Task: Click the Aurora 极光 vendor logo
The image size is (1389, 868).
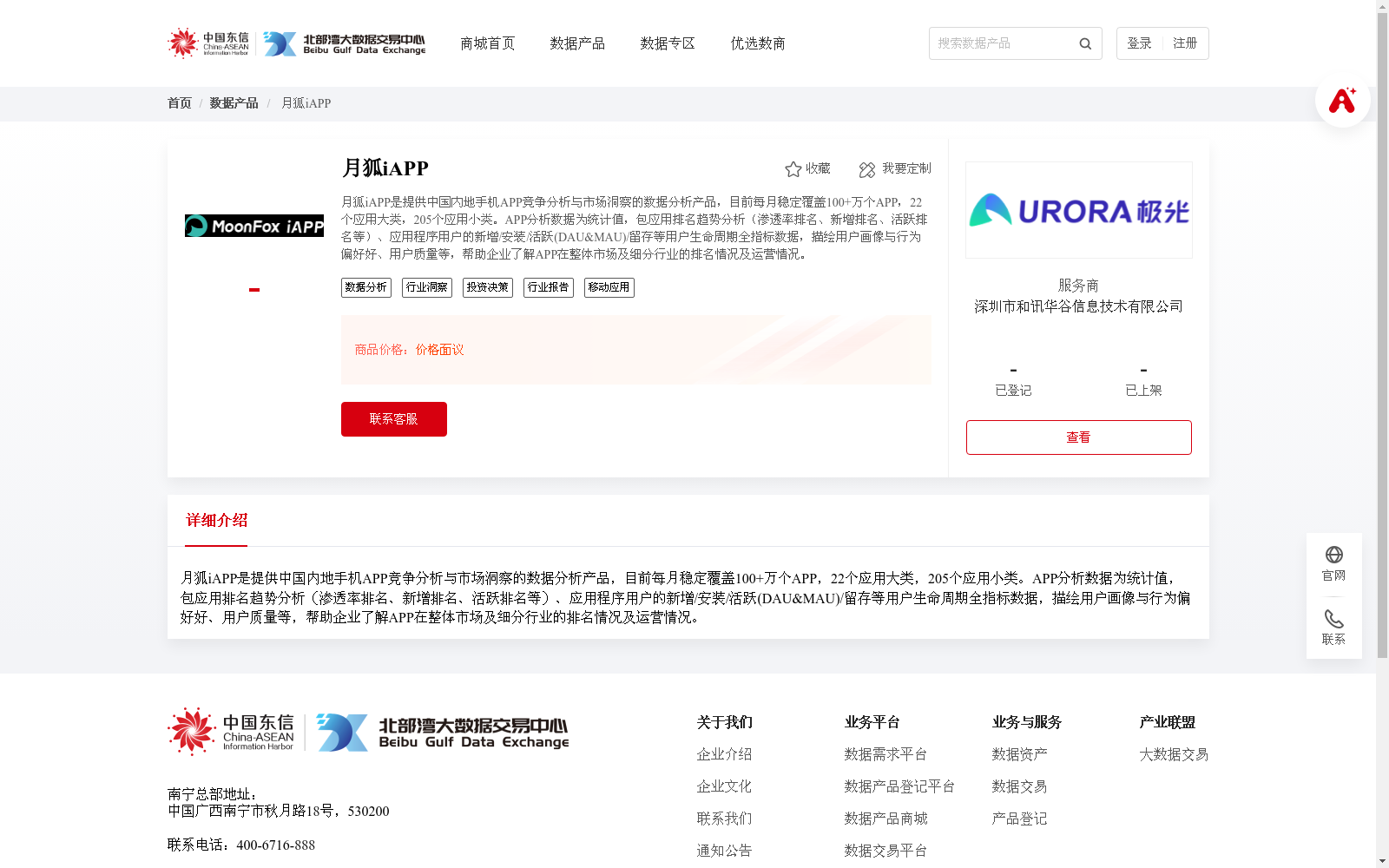Action: point(1079,210)
